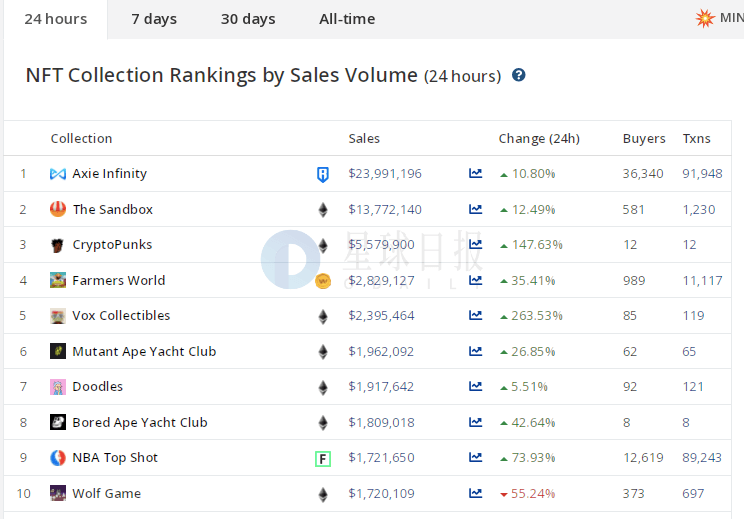744x519 pixels.
Task: Select the All-time tab
Action: 347,19
